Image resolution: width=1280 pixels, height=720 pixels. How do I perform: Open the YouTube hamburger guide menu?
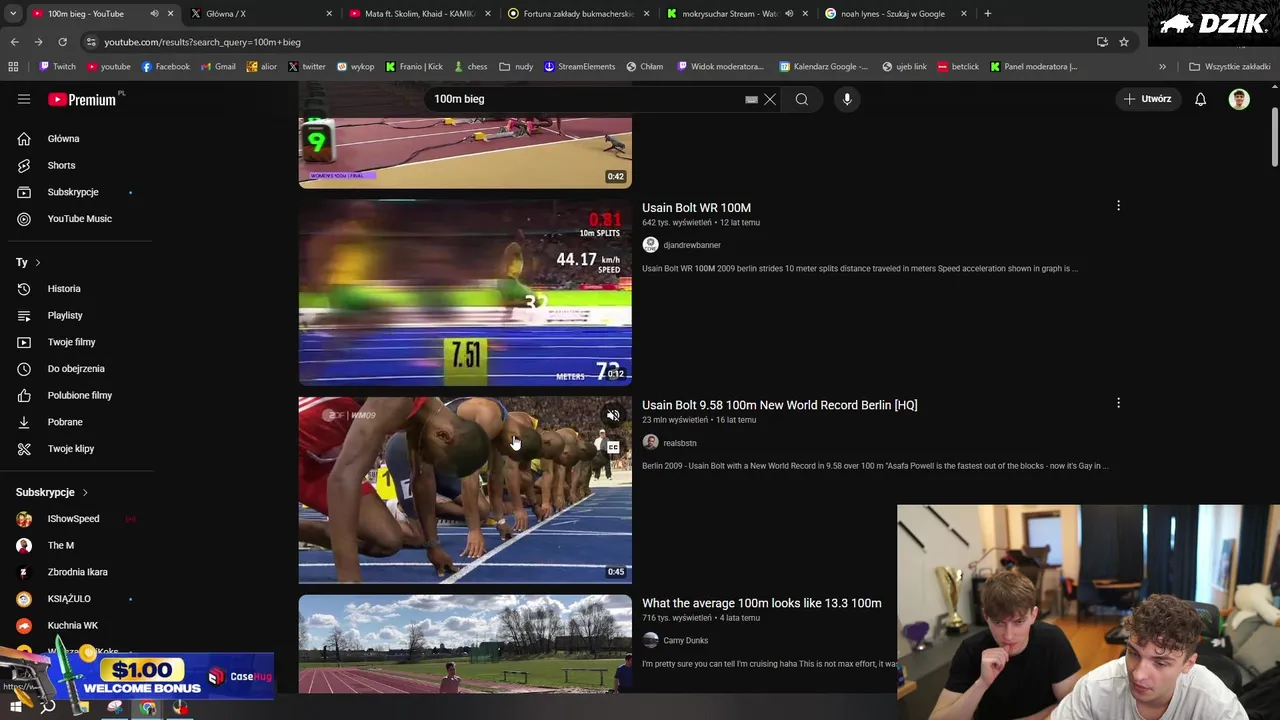(x=24, y=99)
